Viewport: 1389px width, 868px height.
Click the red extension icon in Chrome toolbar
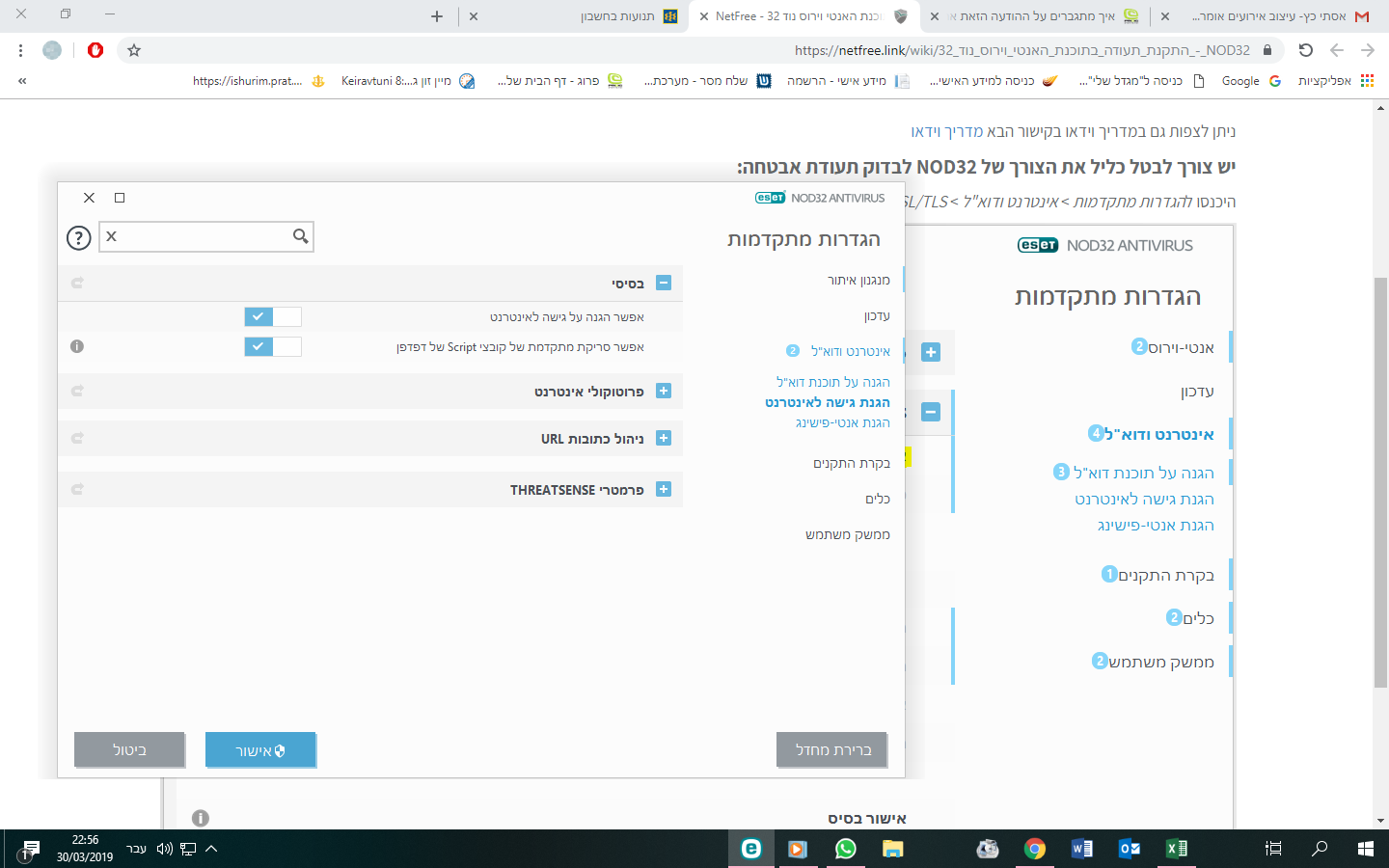(x=95, y=50)
